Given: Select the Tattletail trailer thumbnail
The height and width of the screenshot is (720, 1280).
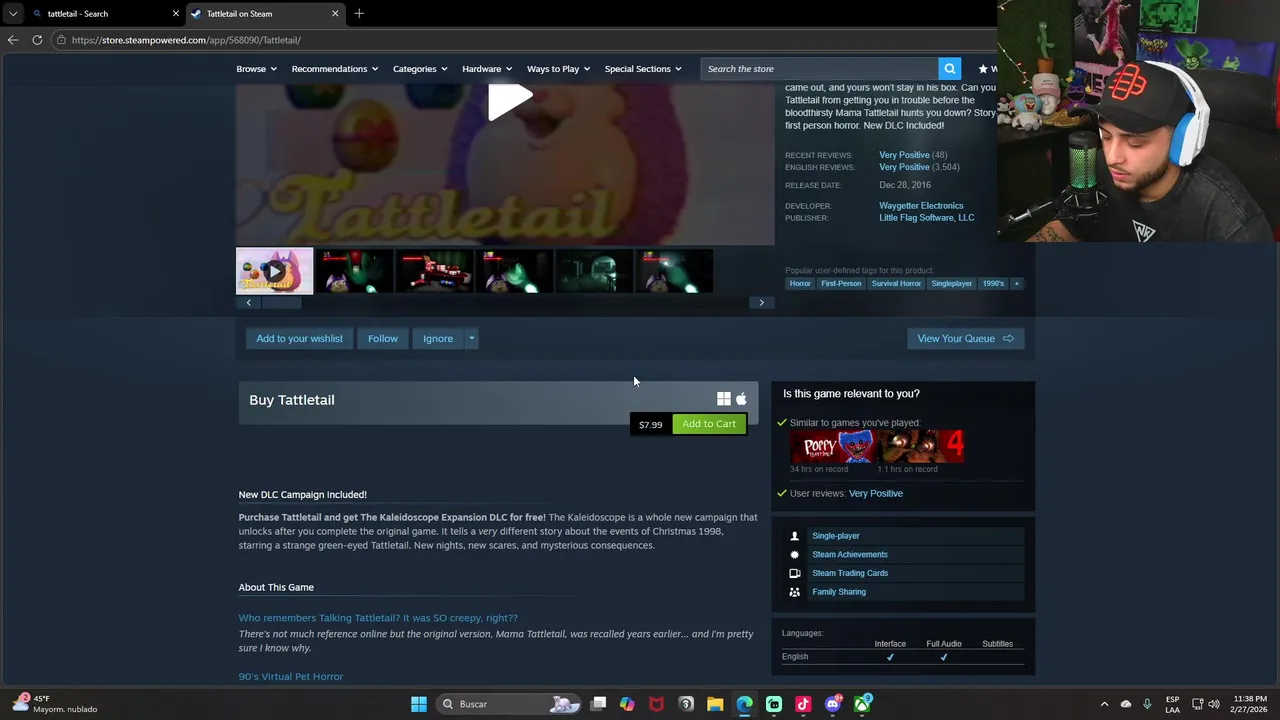Looking at the screenshot, I should [274, 271].
